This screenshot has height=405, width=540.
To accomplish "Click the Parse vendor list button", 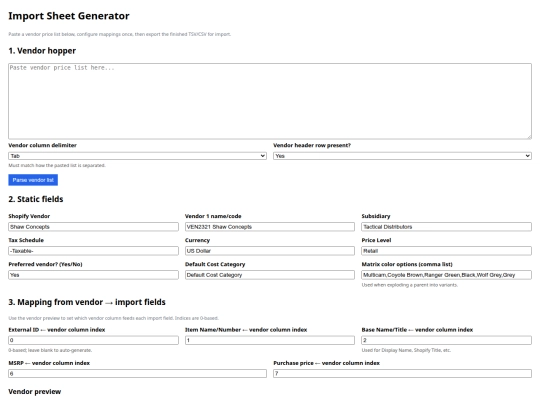I will pos(33,180).
